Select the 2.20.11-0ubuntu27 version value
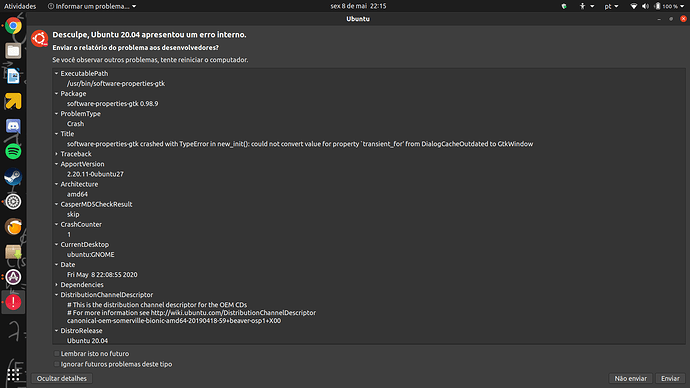690x388 pixels. pyautogui.click(x=95, y=174)
